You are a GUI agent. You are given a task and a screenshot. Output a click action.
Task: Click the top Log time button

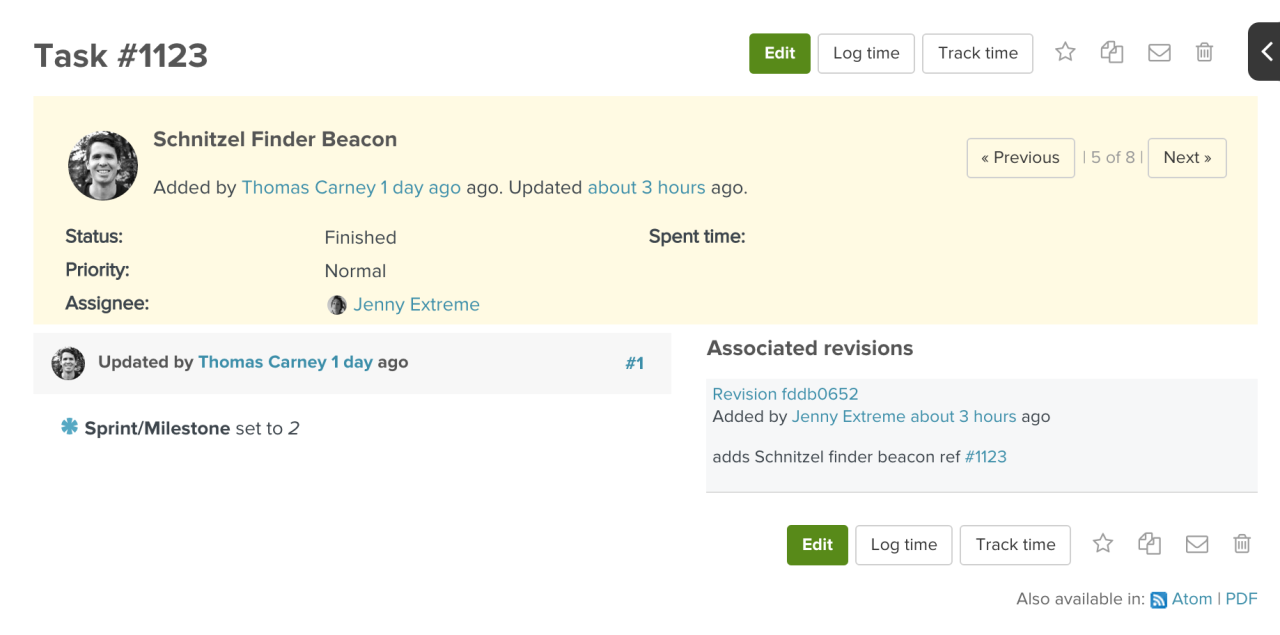(x=866, y=53)
